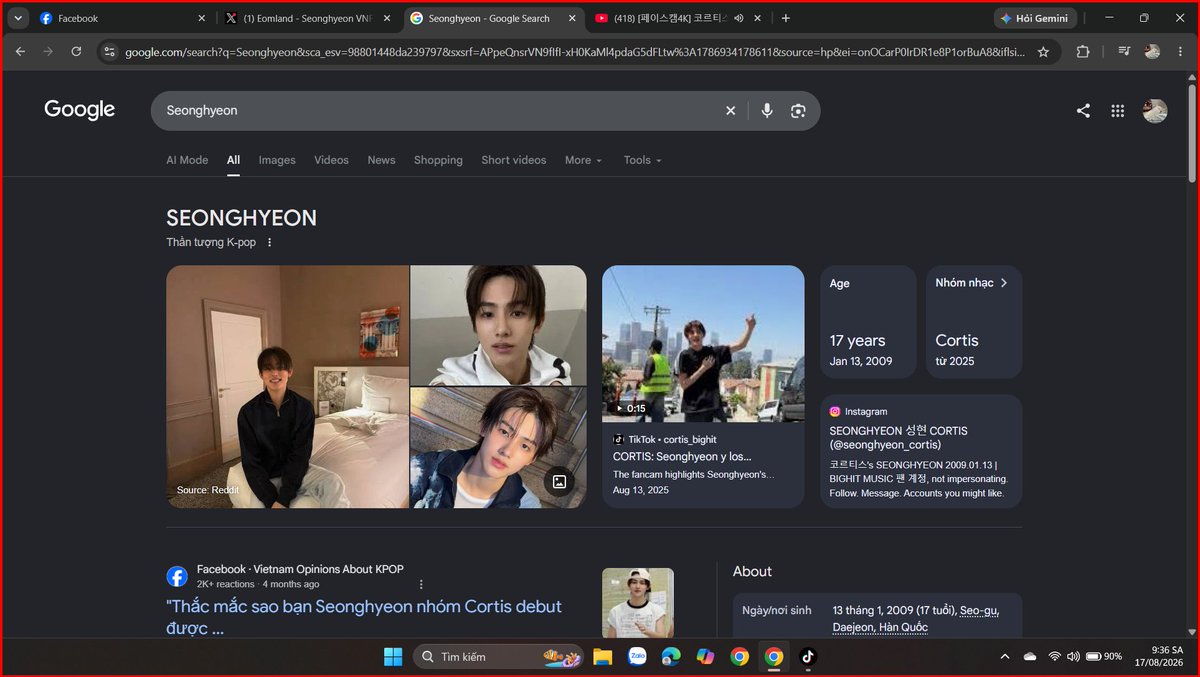
Task: Open File Explorer from taskbar
Action: [x=602, y=656]
